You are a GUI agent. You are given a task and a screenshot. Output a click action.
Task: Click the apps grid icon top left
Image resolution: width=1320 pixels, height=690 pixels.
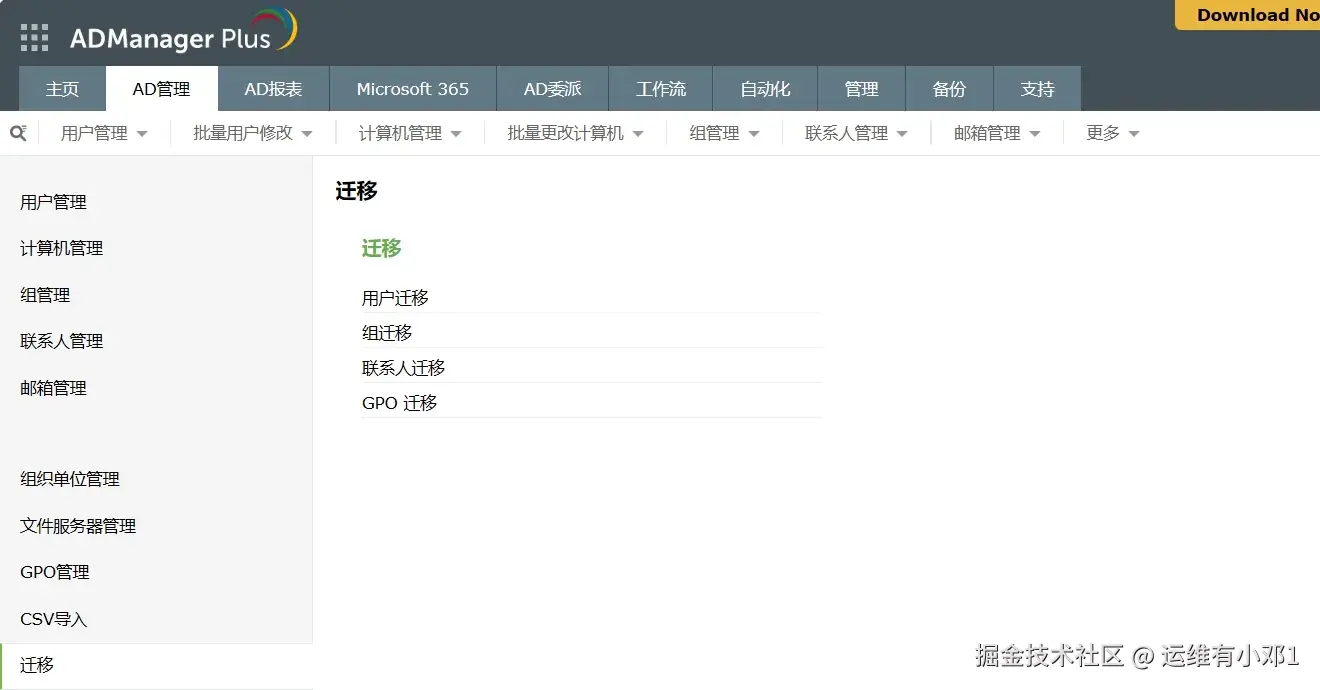(33, 36)
